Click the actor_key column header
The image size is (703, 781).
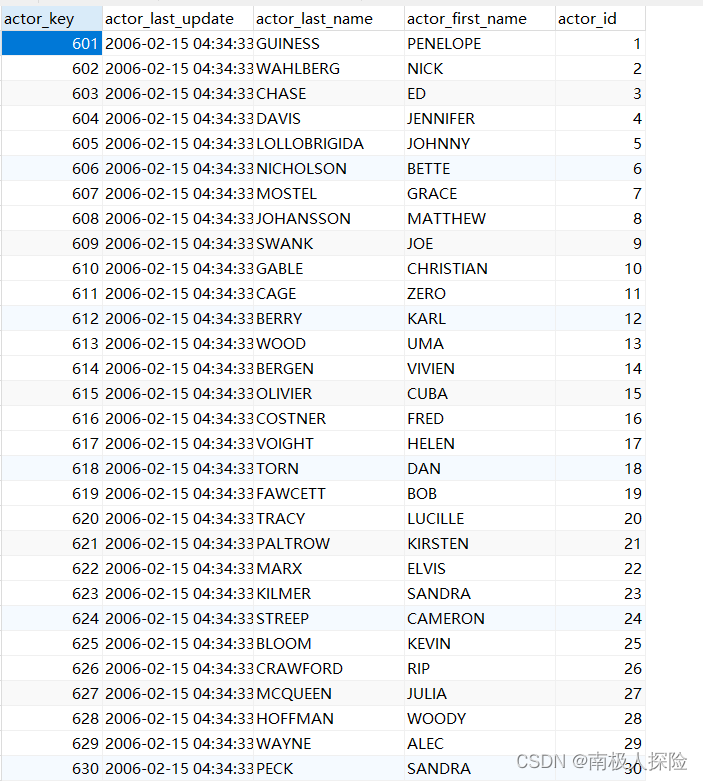[52, 19]
